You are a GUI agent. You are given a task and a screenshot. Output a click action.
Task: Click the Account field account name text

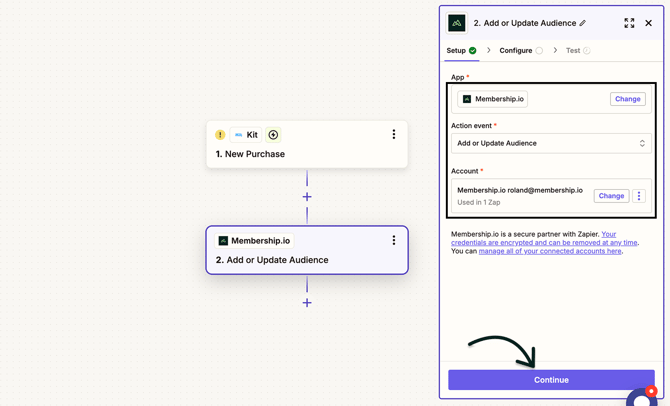[520, 190]
